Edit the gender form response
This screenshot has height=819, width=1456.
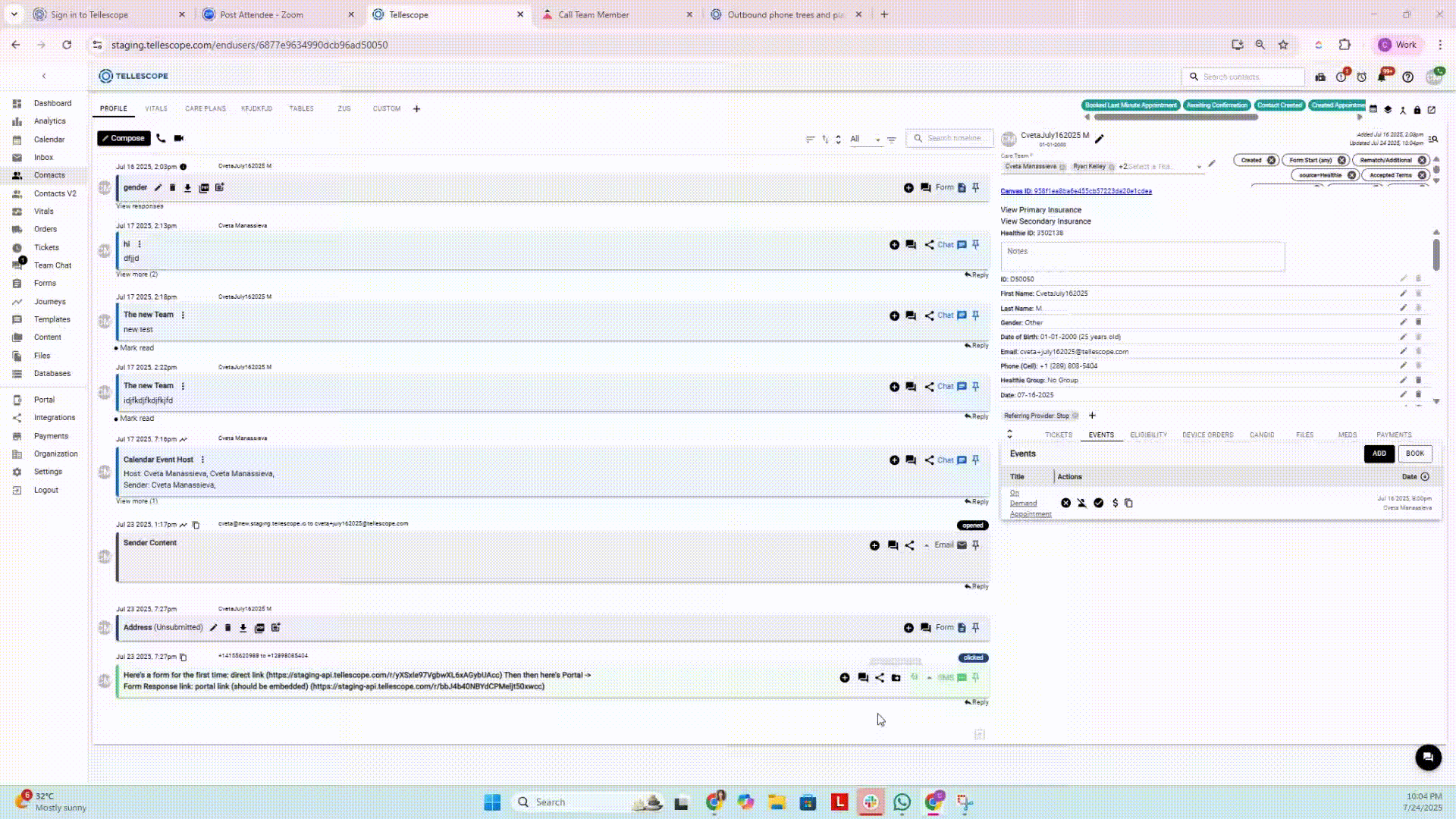coord(158,188)
